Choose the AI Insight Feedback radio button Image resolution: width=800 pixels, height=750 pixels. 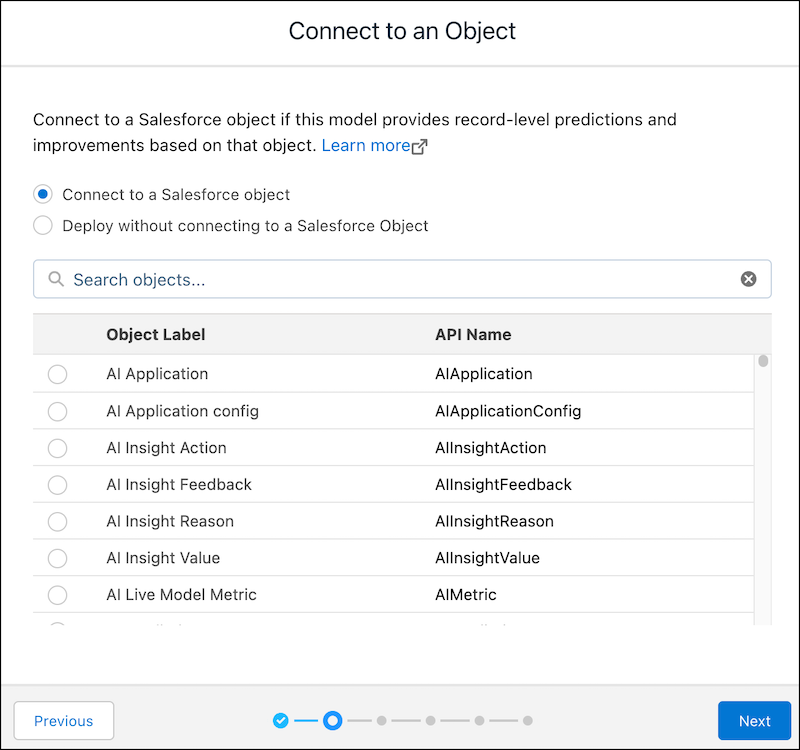coord(57,485)
